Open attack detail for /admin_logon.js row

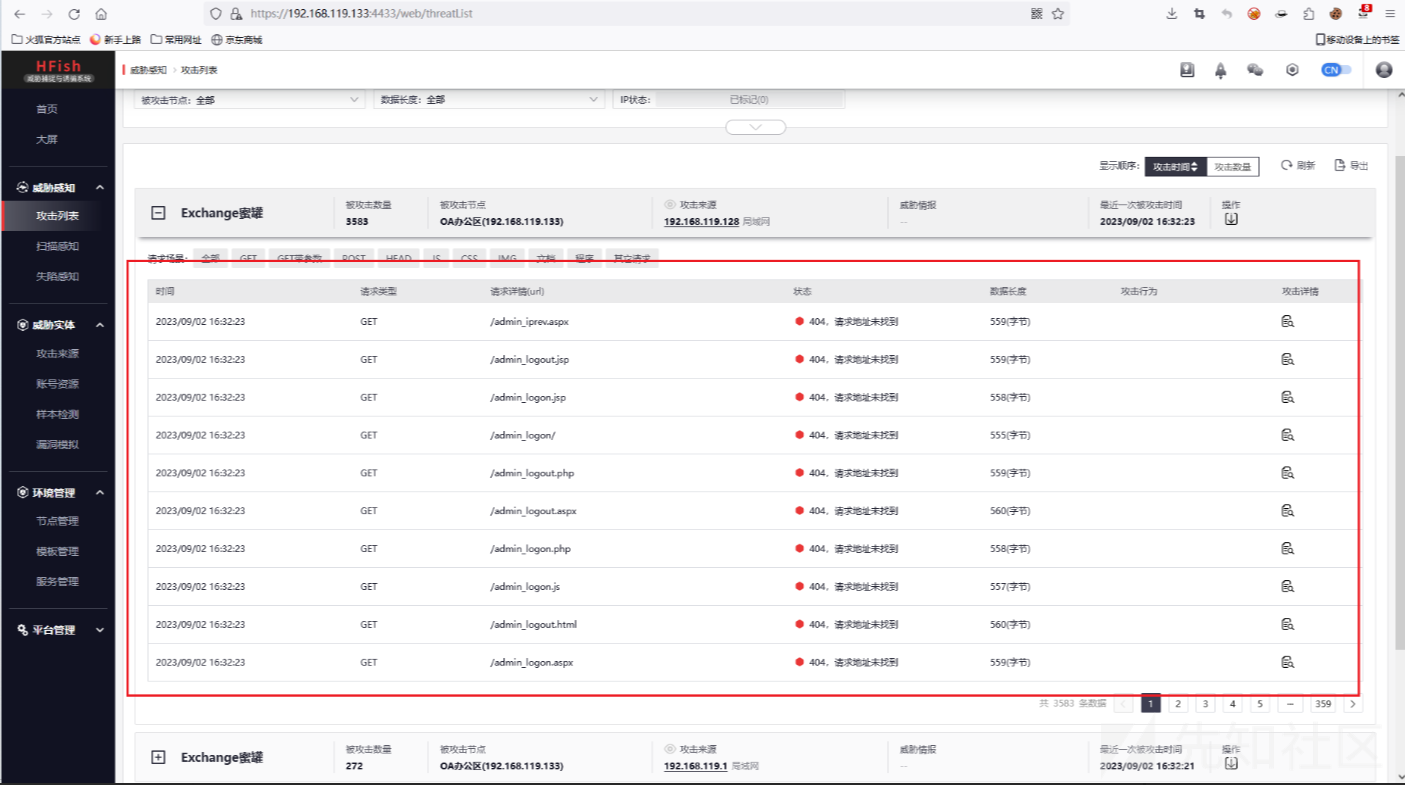click(x=1288, y=586)
